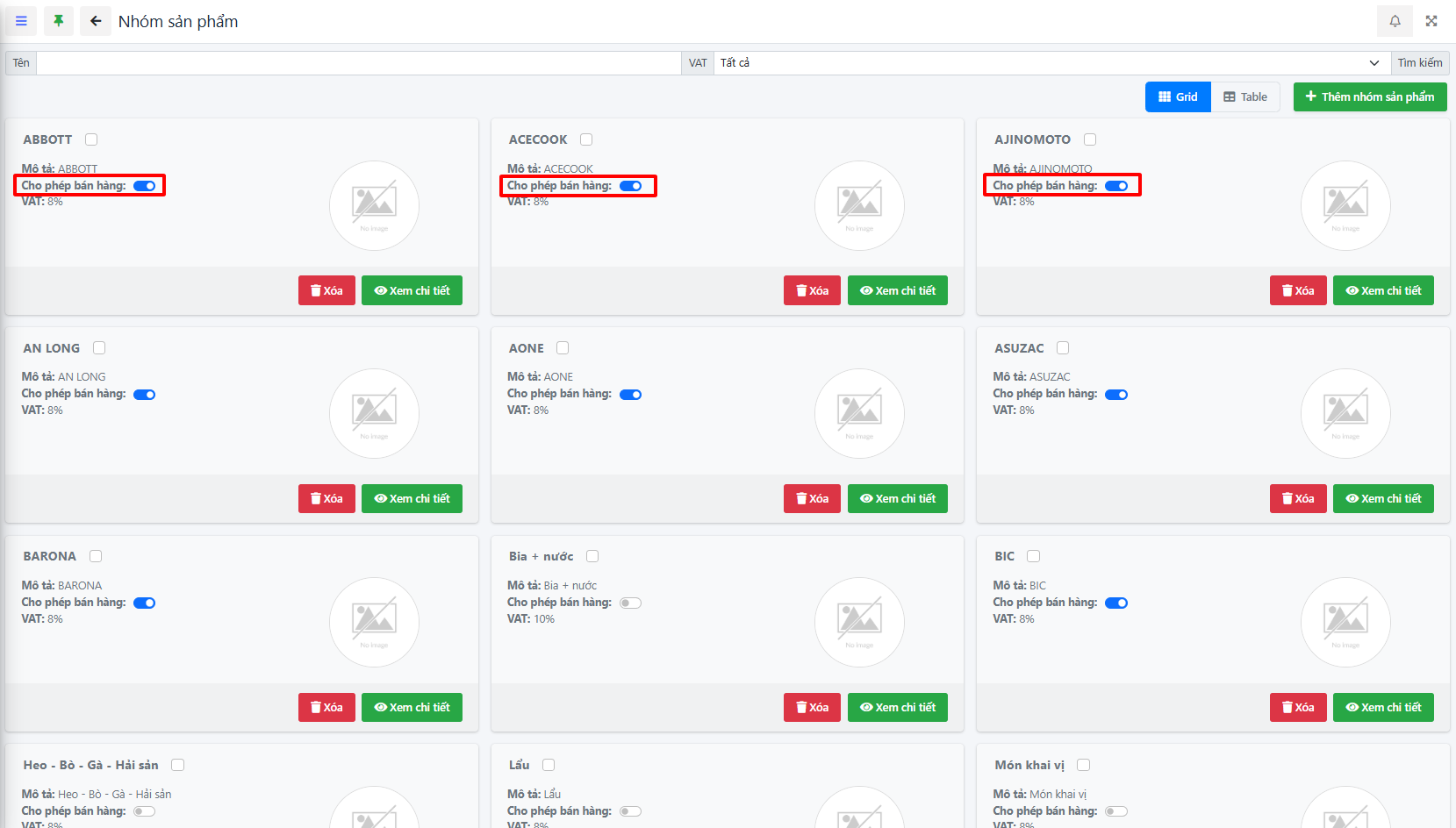1456x828 pixels.
Task: Click the back arrow icon
Action: pyautogui.click(x=96, y=21)
